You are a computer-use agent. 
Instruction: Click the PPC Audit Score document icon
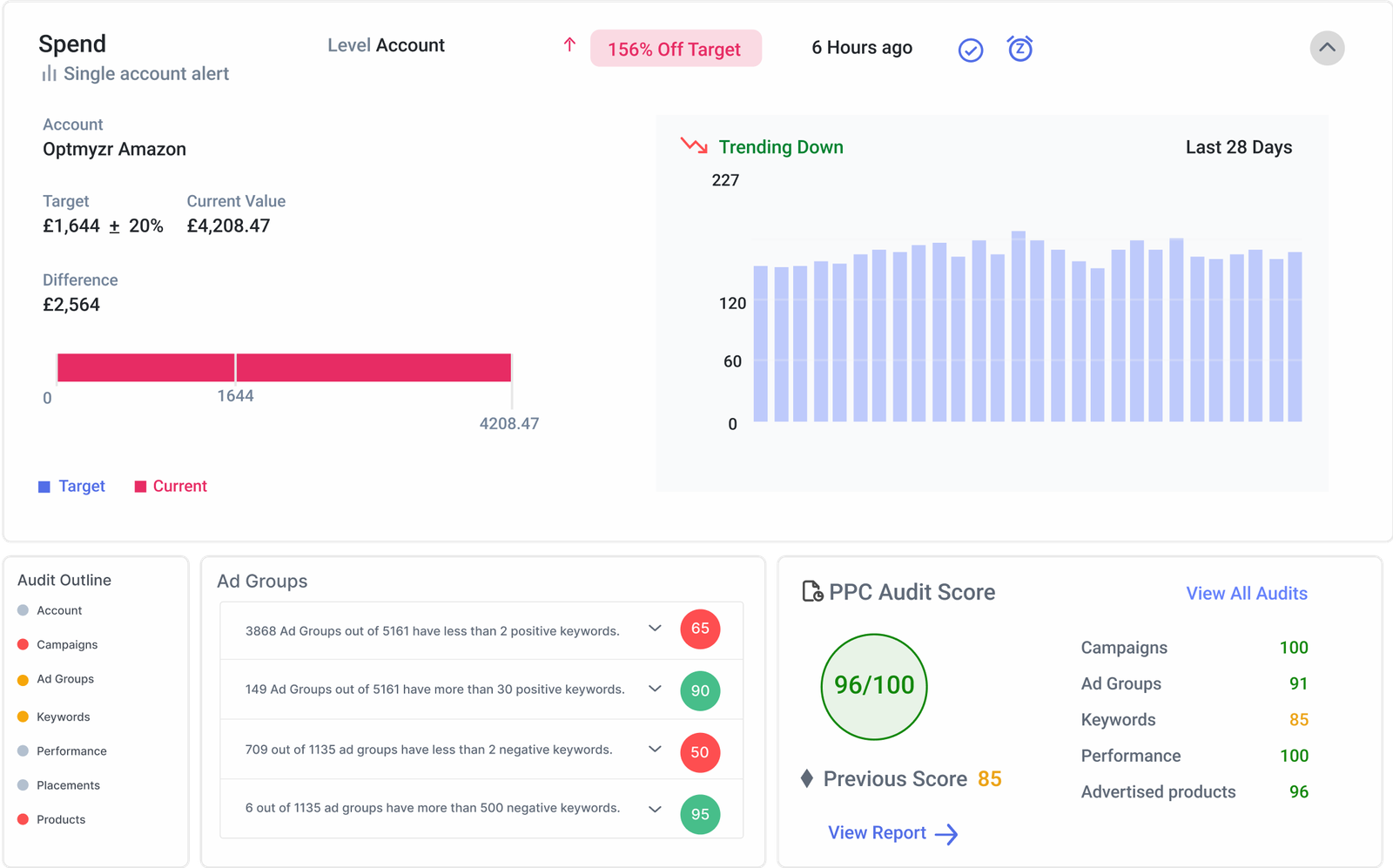(x=812, y=592)
